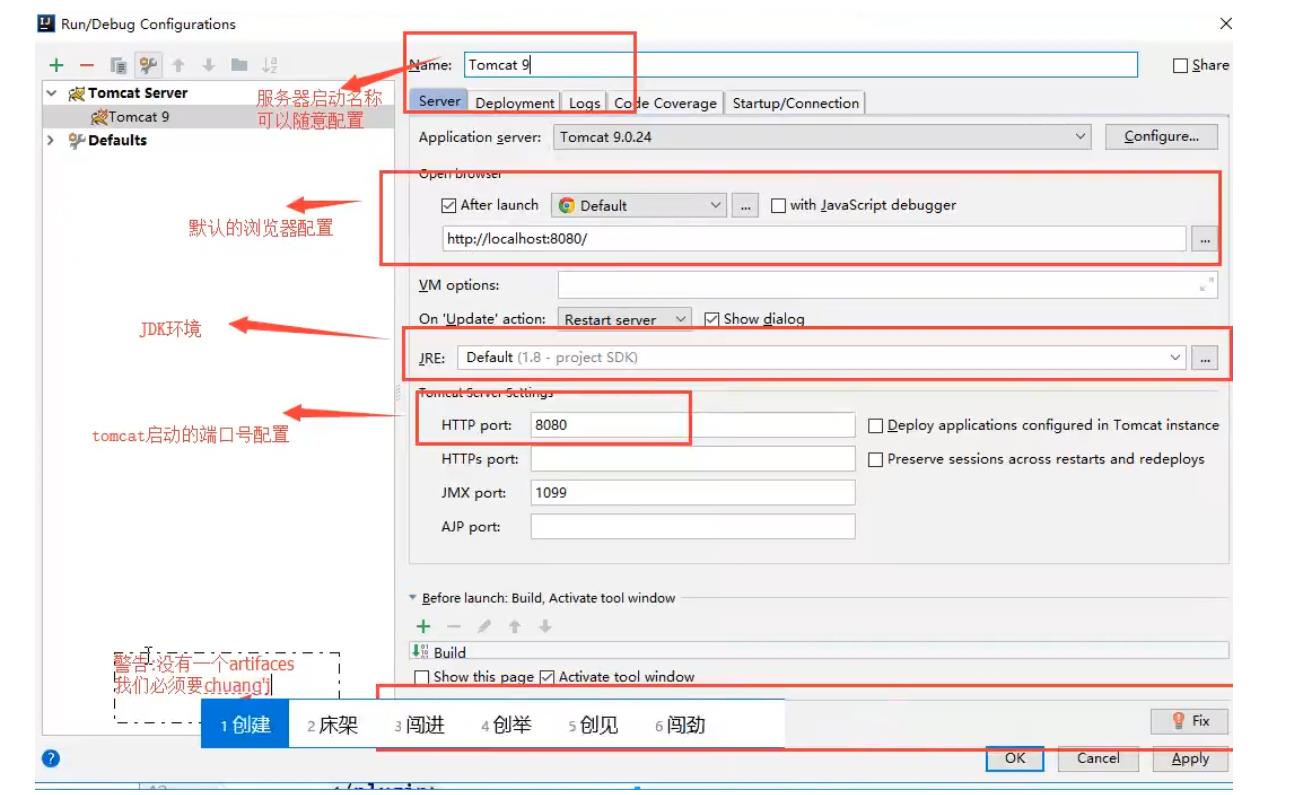Open the edit defaults wrench icon
1312x795 pixels.
[148, 65]
